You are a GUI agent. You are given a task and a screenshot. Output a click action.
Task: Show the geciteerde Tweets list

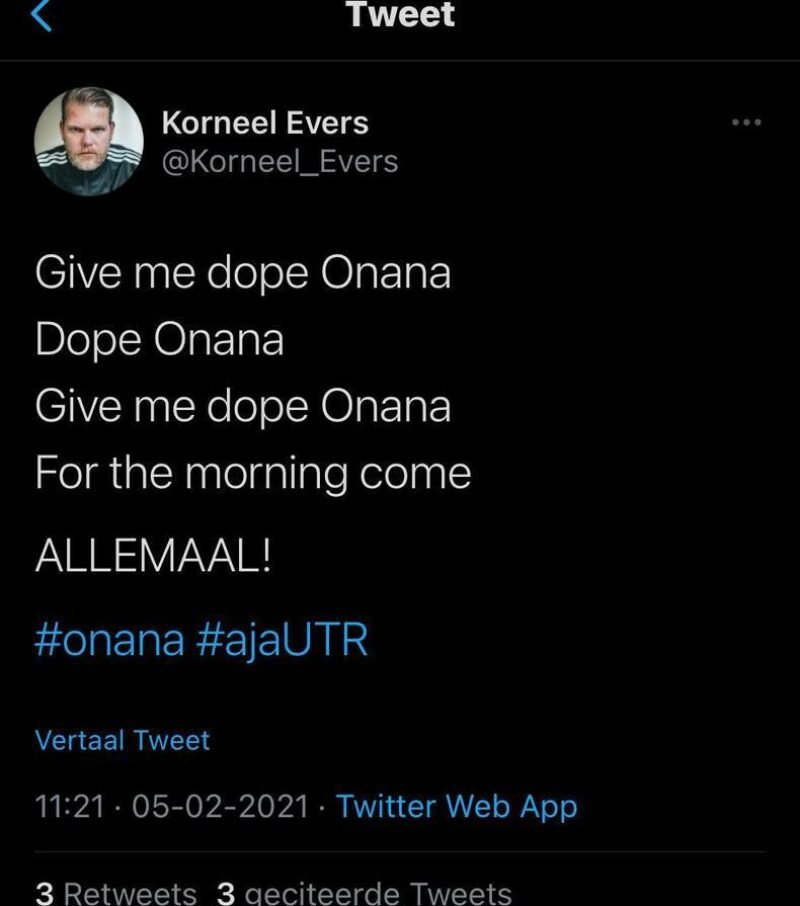coord(376,892)
